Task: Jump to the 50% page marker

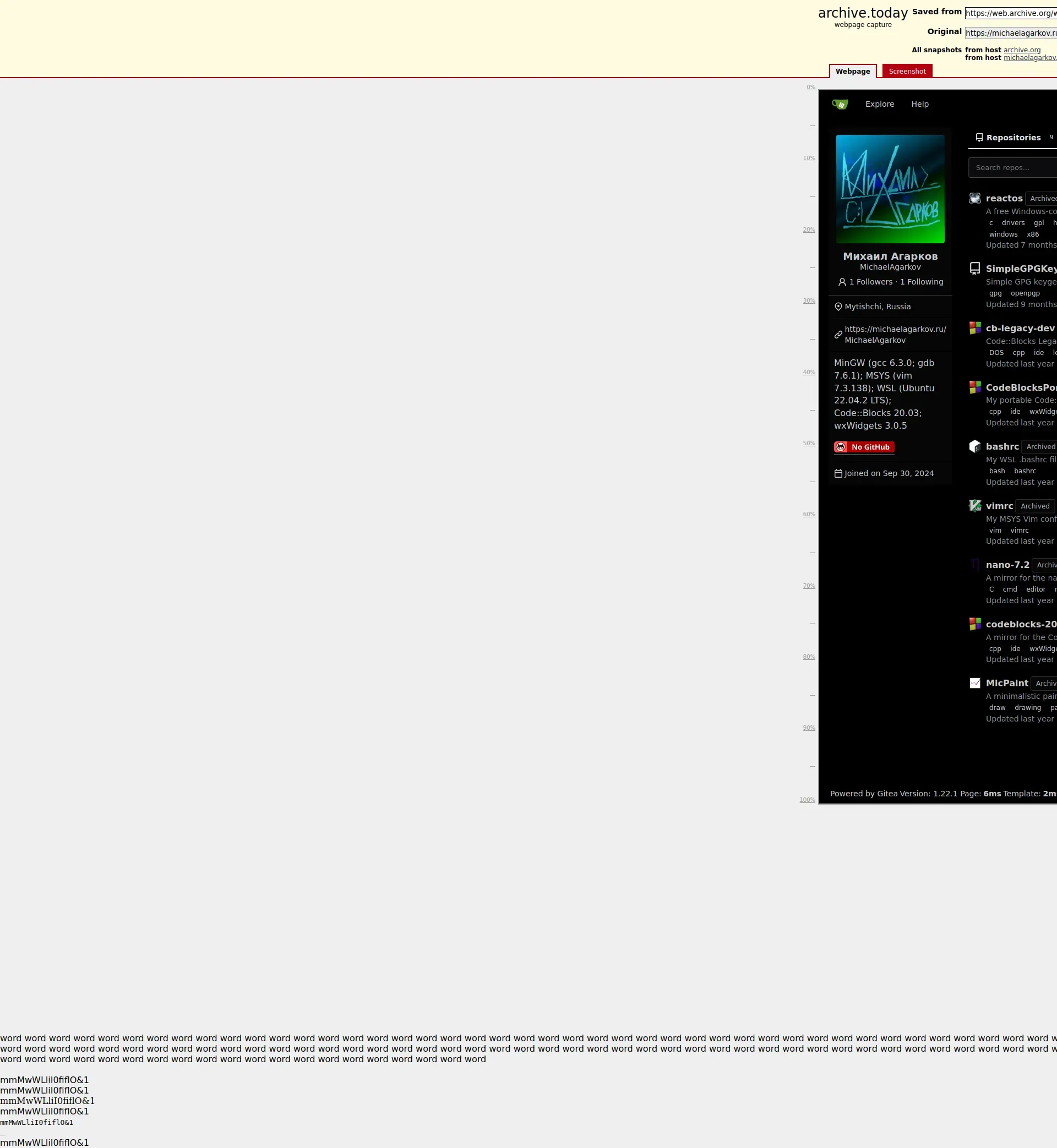Action: 808,444
